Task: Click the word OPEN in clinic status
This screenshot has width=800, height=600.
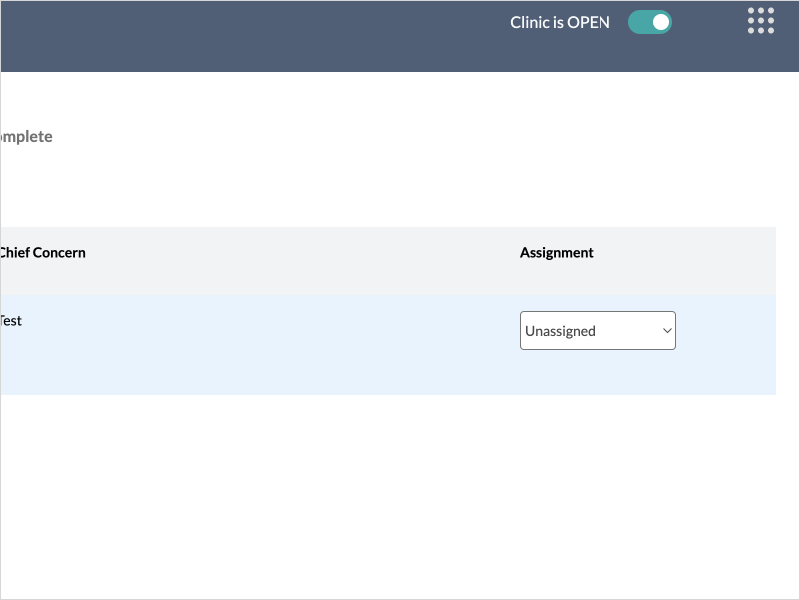Action: click(588, 22)
